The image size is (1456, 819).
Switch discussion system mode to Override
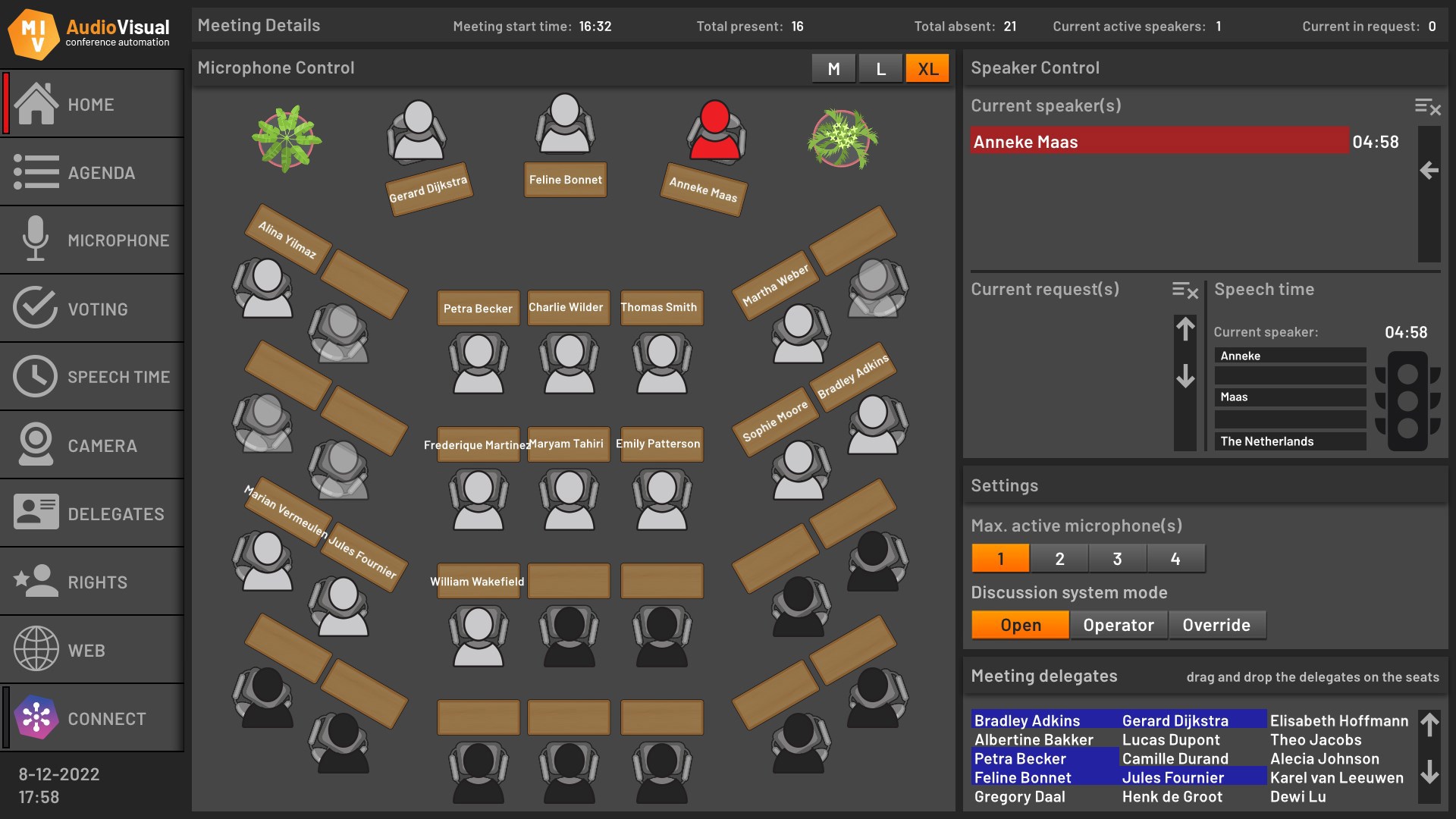[1217, 625]
